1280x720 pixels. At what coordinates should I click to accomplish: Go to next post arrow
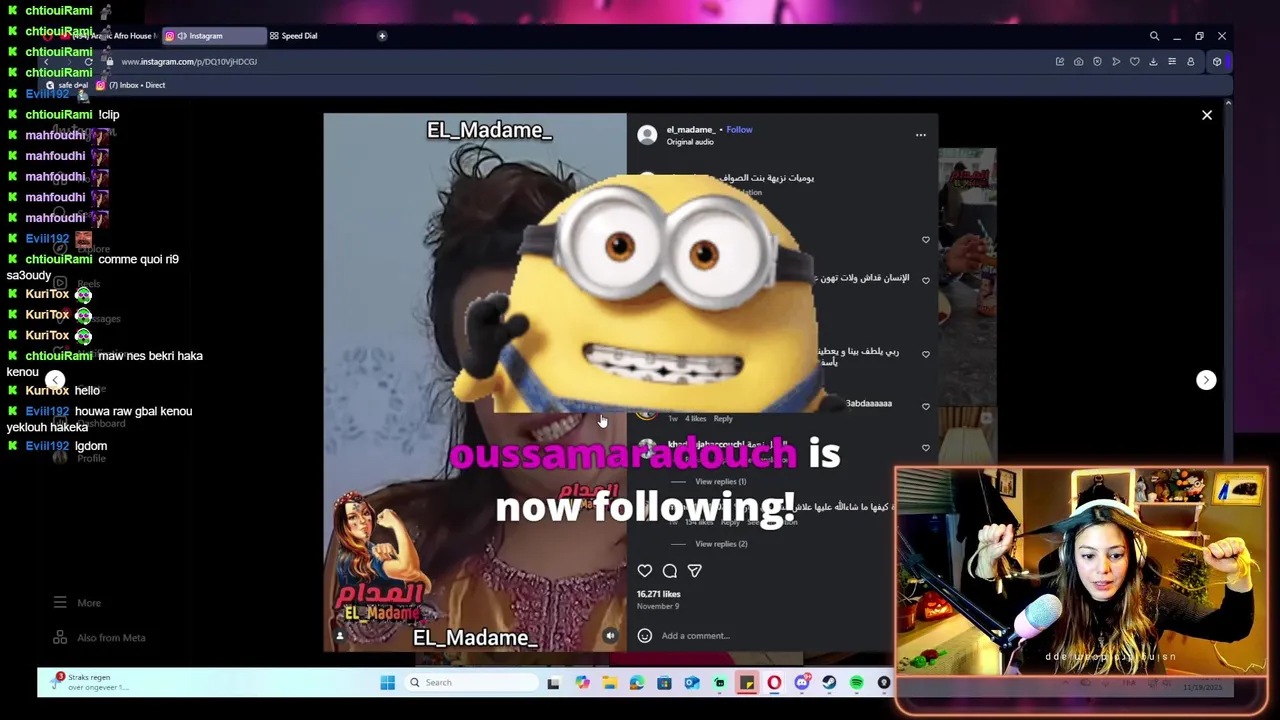click(1206, 380)
